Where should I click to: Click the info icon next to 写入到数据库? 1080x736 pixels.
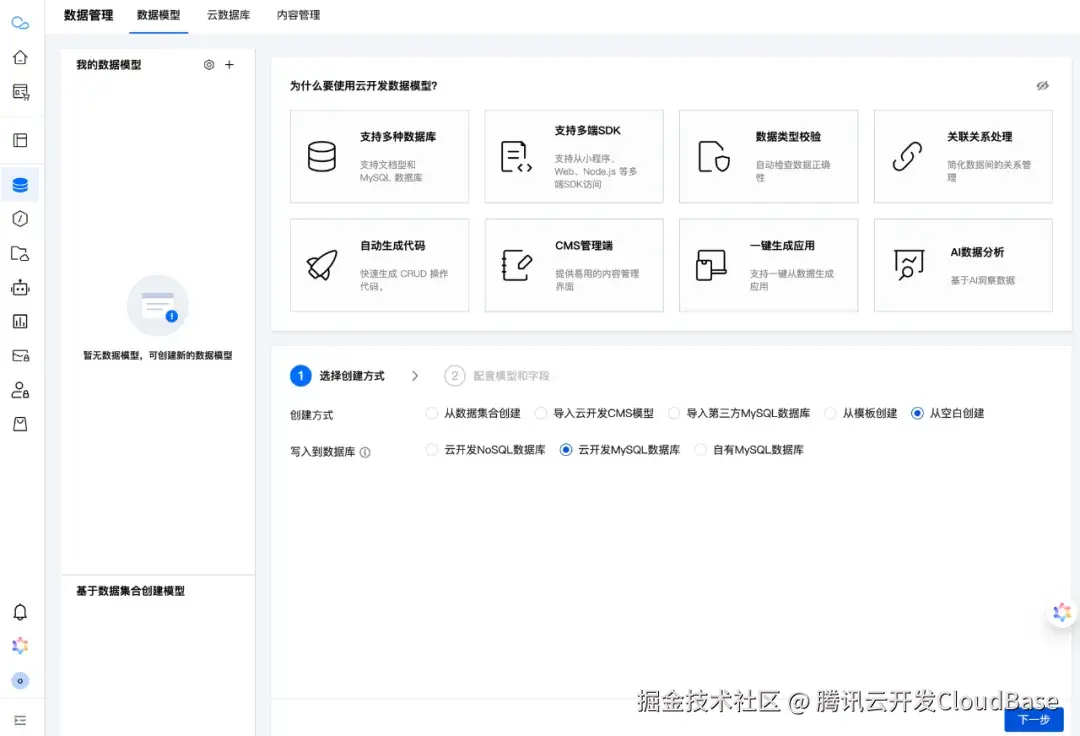(x=365, y=452)
